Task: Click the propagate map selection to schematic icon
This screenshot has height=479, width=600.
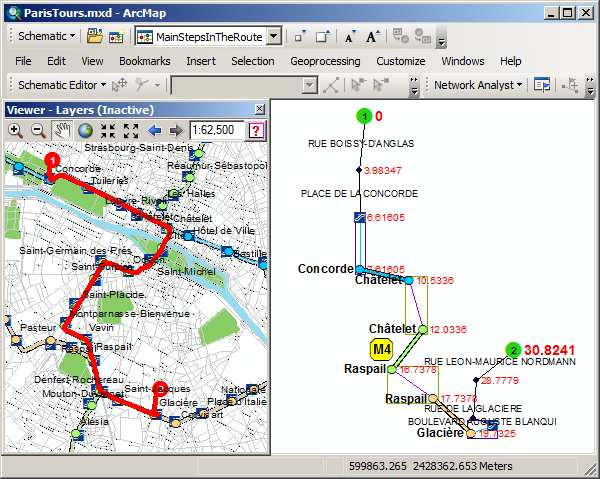Action: (x=423, y=36)
